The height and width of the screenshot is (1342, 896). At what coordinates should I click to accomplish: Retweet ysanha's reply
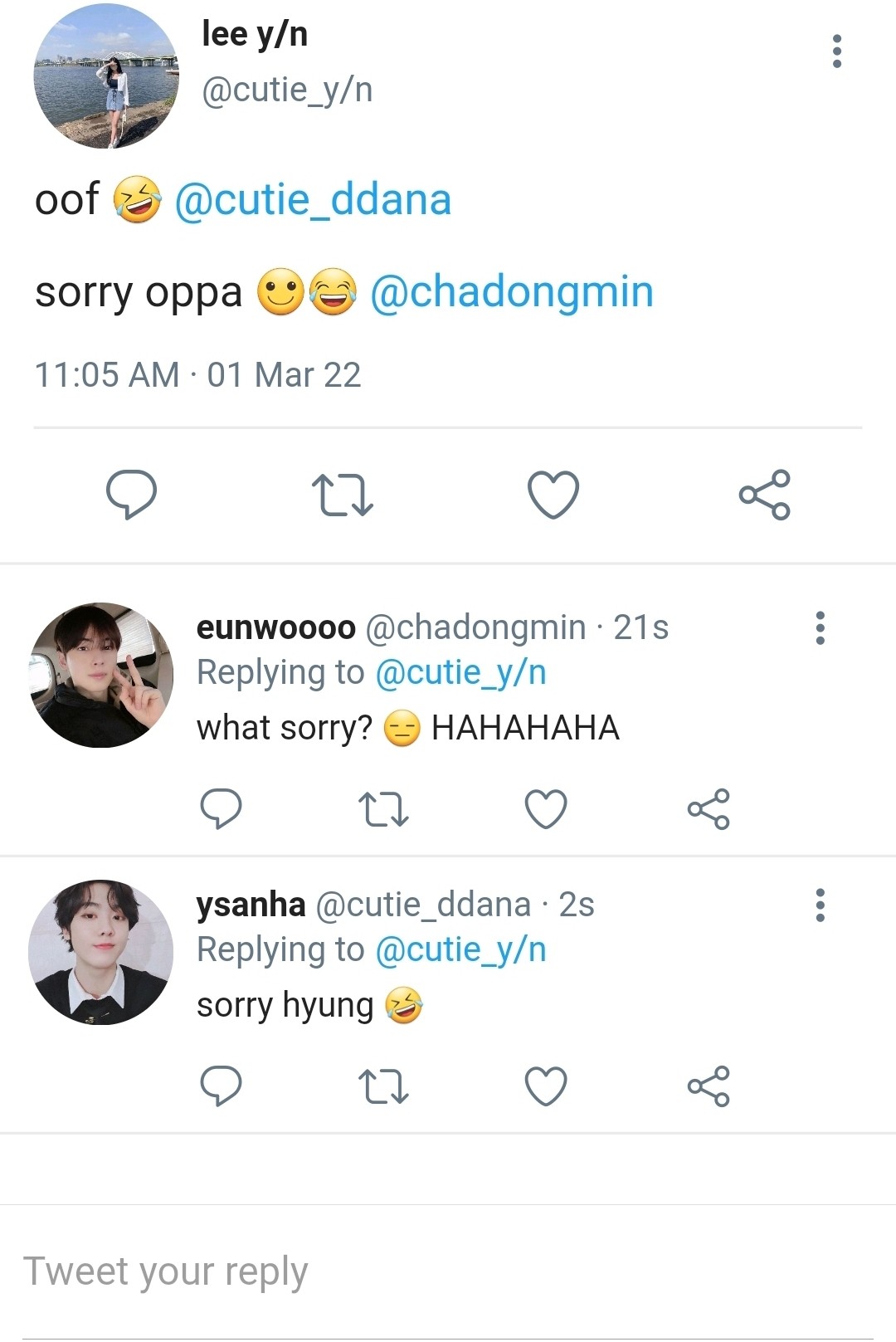tap(382, 1086)
